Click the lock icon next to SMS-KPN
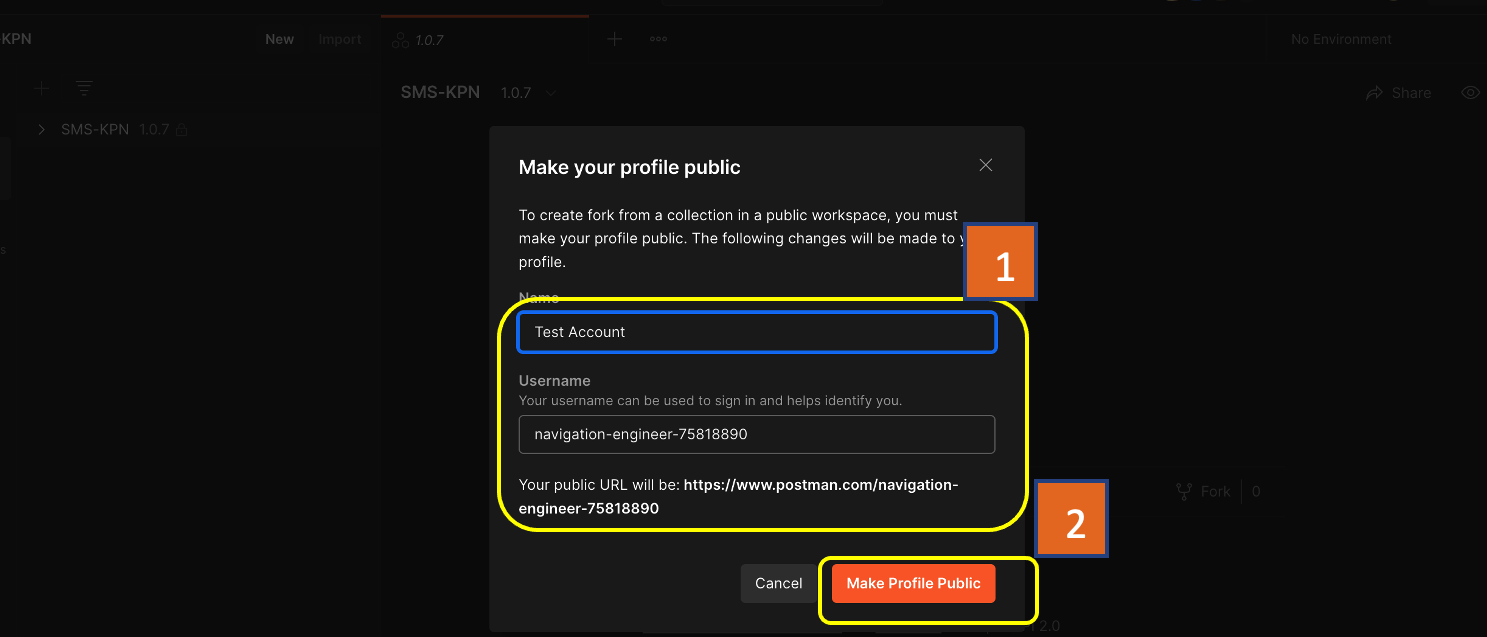 182,130
